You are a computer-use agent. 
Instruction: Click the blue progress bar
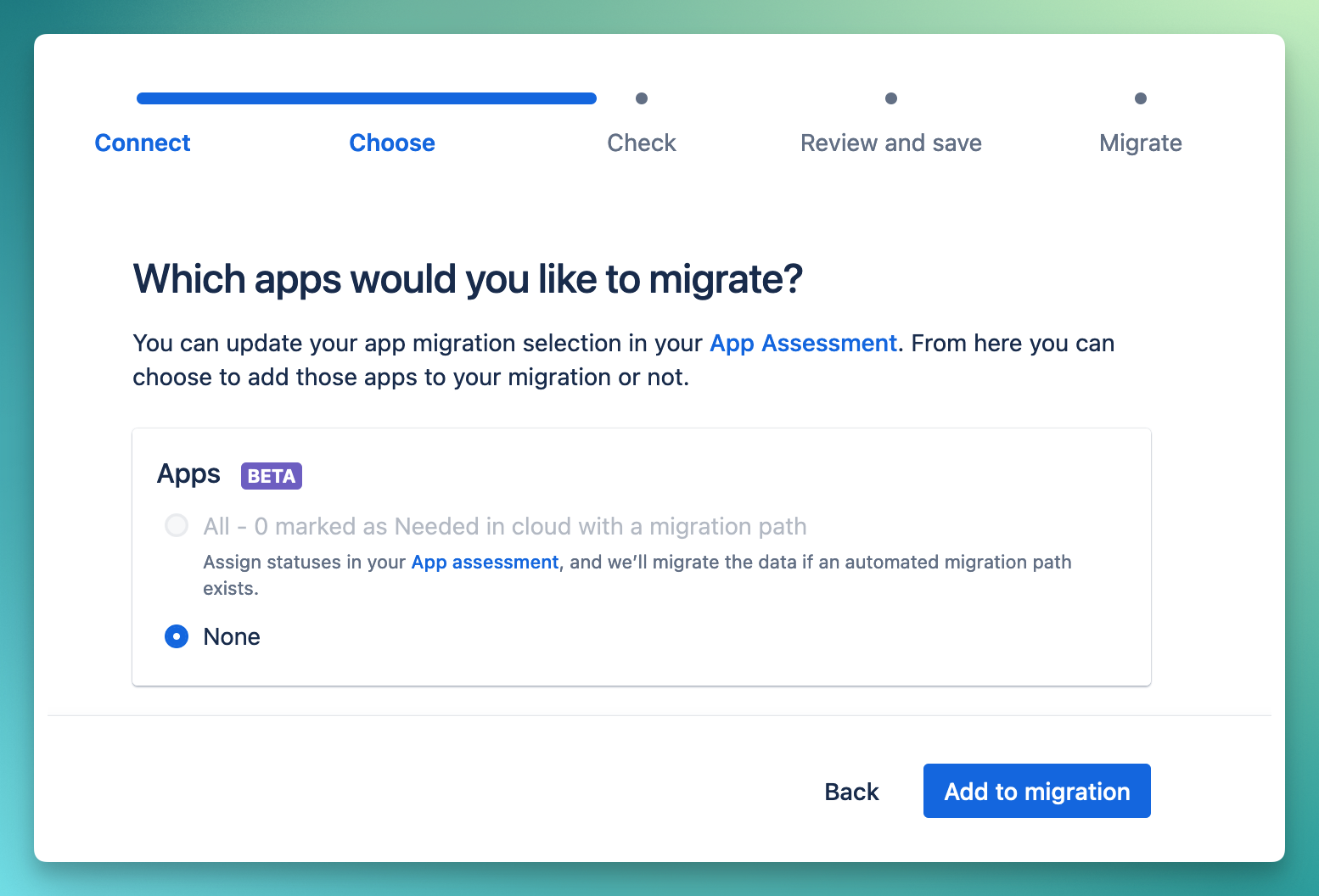pos(365,98)
